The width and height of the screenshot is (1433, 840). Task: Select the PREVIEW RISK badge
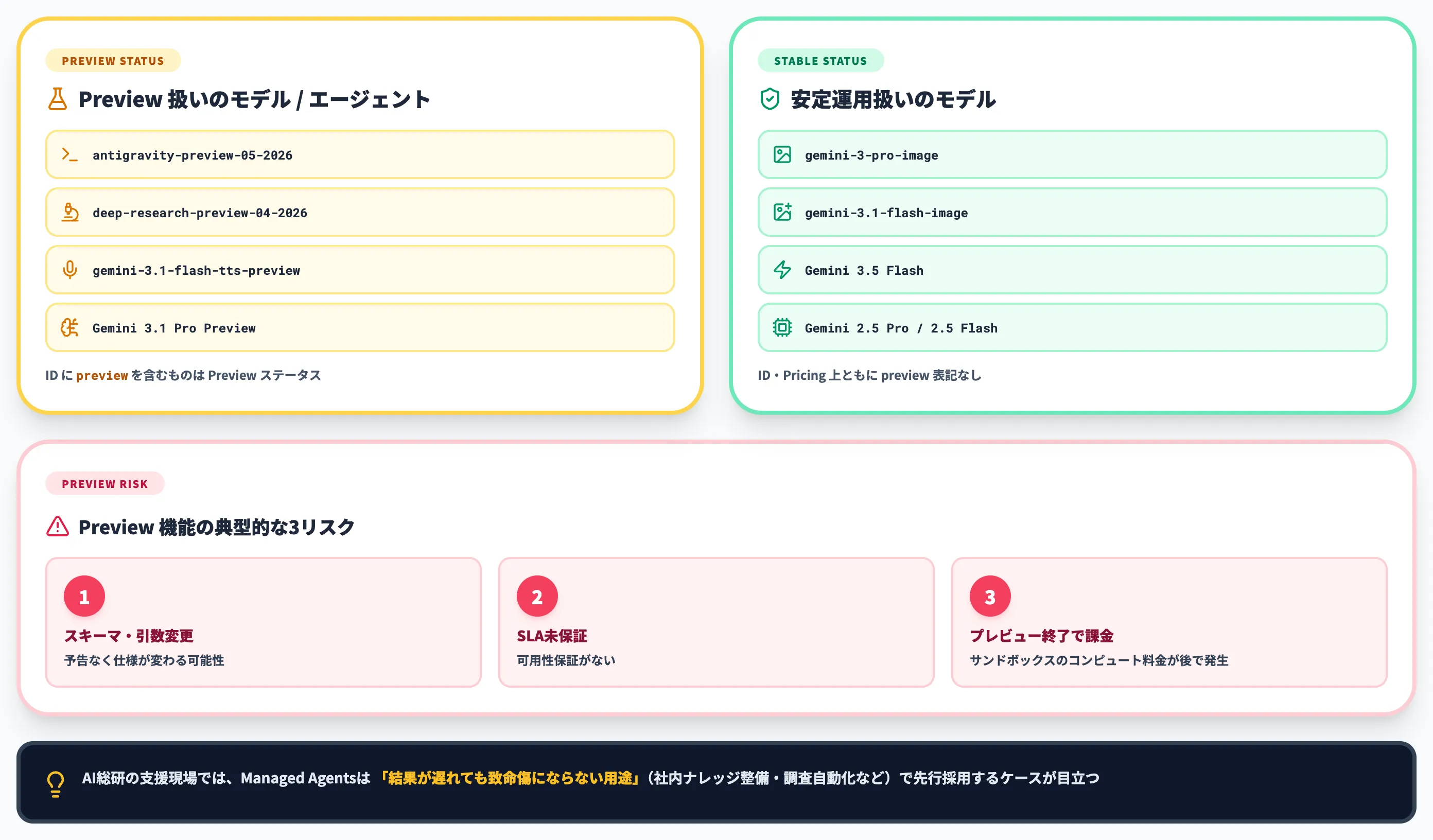(x=104, y=484)
